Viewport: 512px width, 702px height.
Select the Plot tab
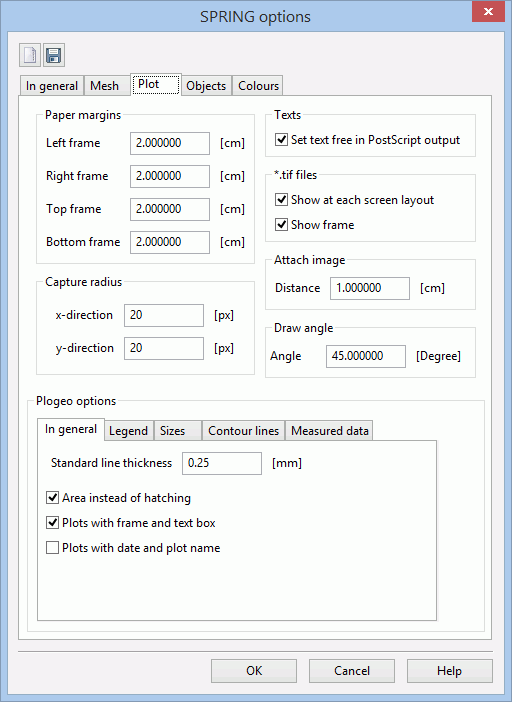155,84
